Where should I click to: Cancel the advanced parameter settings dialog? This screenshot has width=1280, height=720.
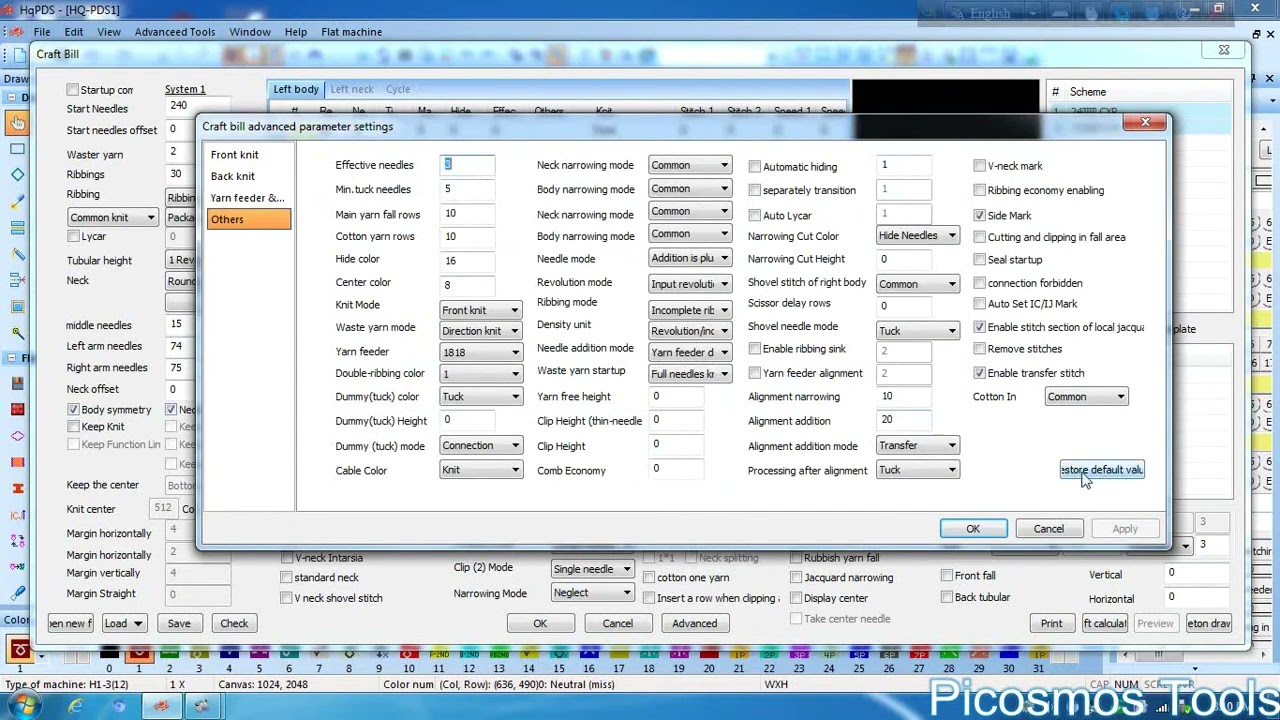[1048, 529]
